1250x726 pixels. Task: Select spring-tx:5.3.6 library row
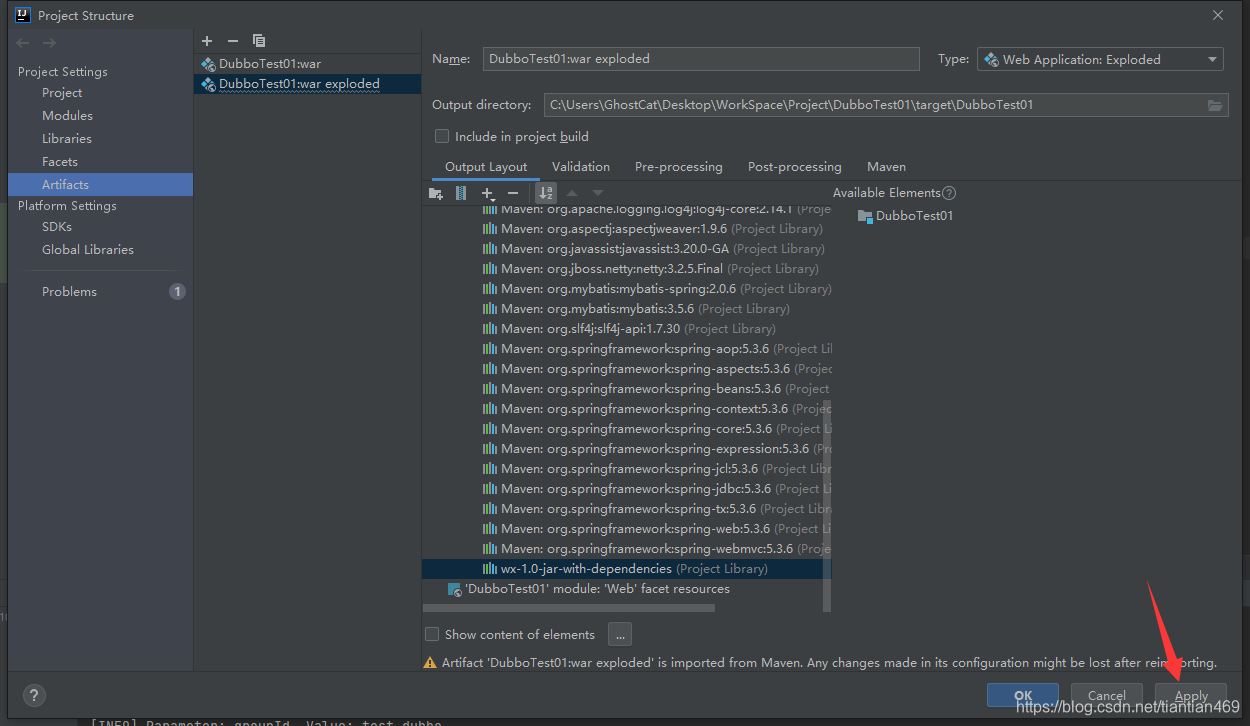point(626,509)
